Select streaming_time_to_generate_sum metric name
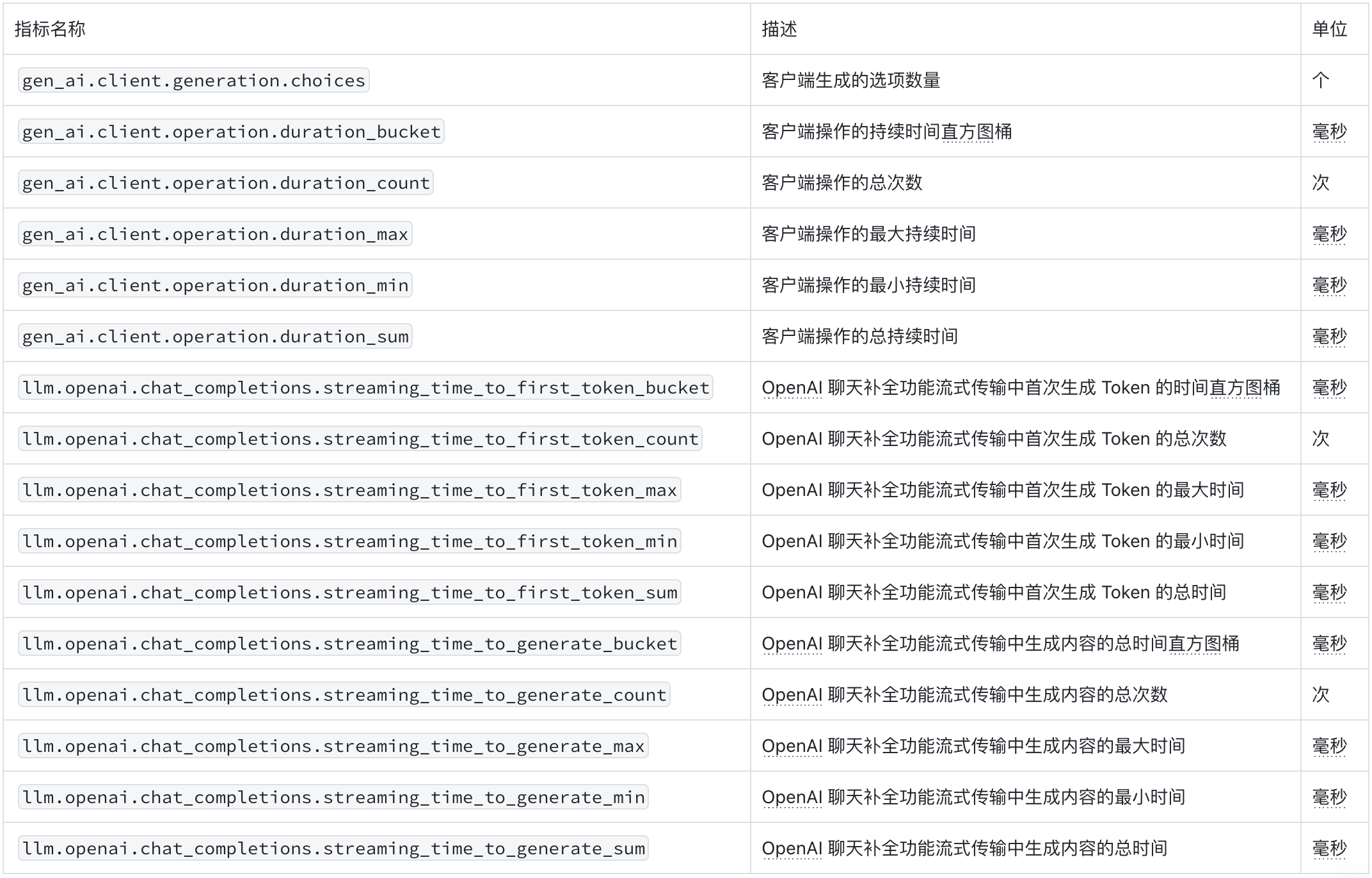Viewport: 1372px width, 878px height. coord(333,848)
